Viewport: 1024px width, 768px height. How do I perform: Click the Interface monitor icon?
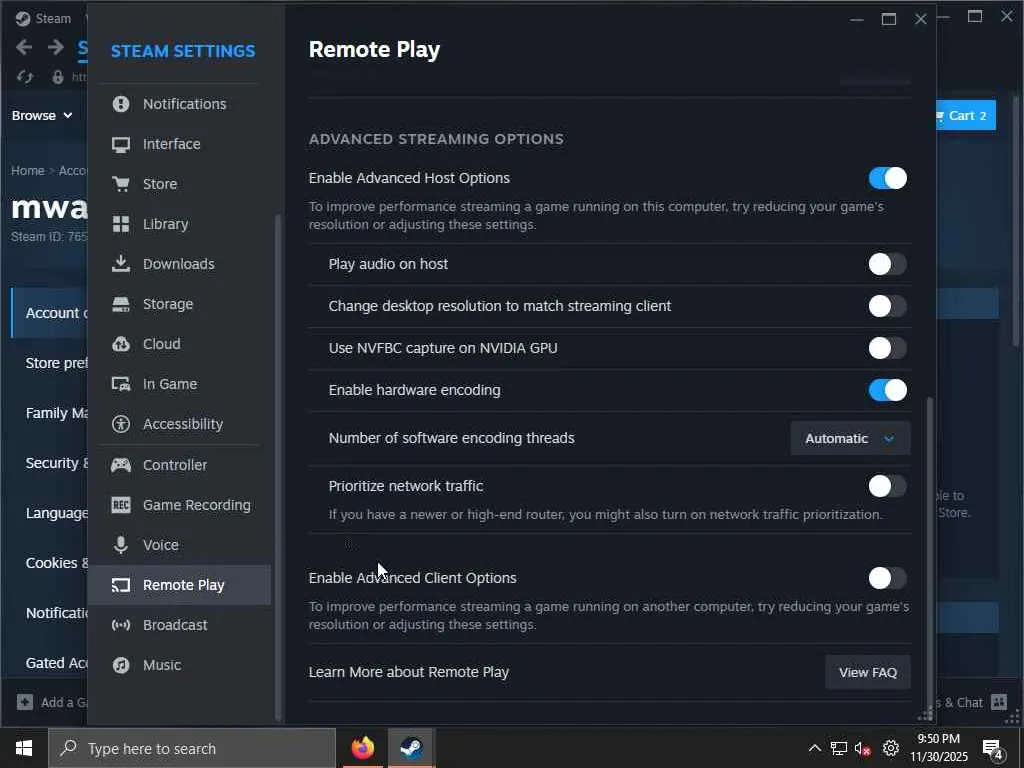point(121,144)
